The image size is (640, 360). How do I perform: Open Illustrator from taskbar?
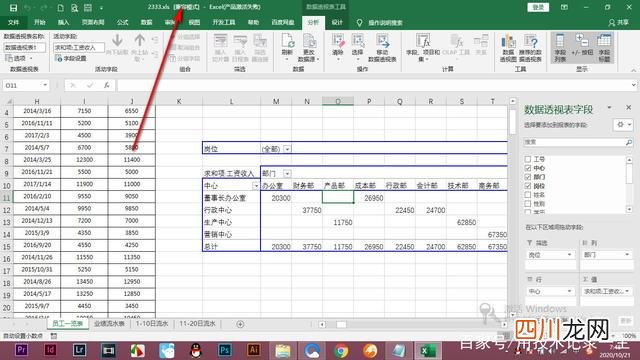(253, 350)
